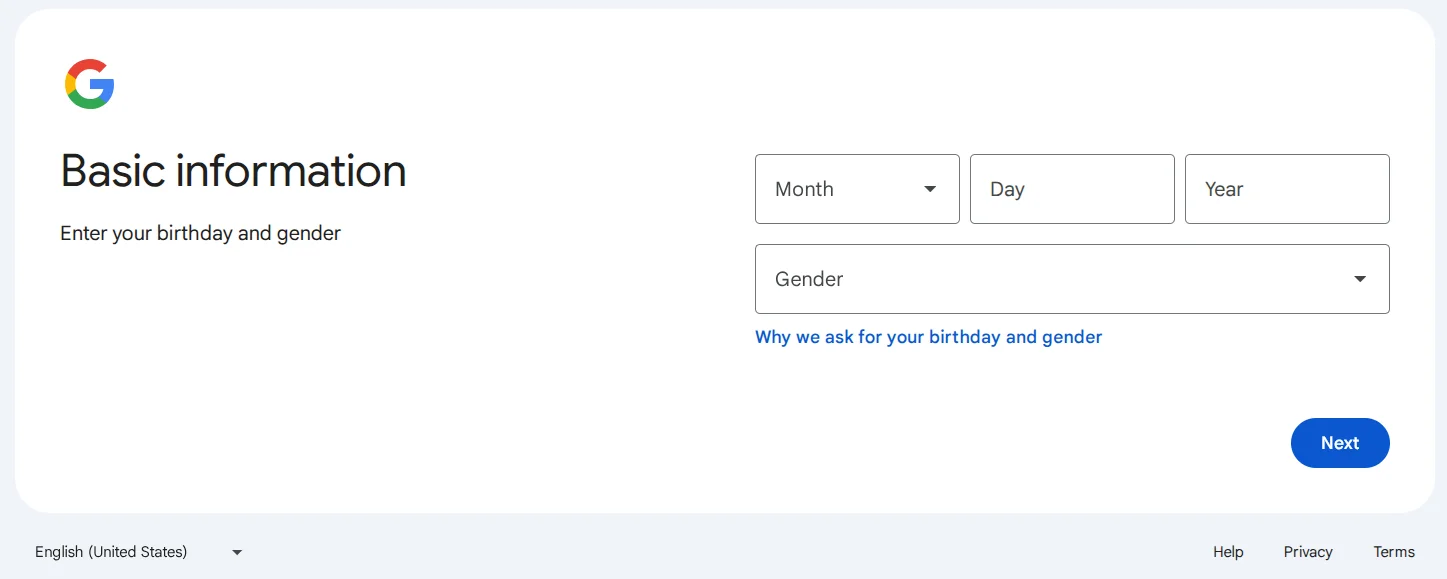Go to the Privacy link
Viewport: 1447px width, 579px height.
(1308, 552)
